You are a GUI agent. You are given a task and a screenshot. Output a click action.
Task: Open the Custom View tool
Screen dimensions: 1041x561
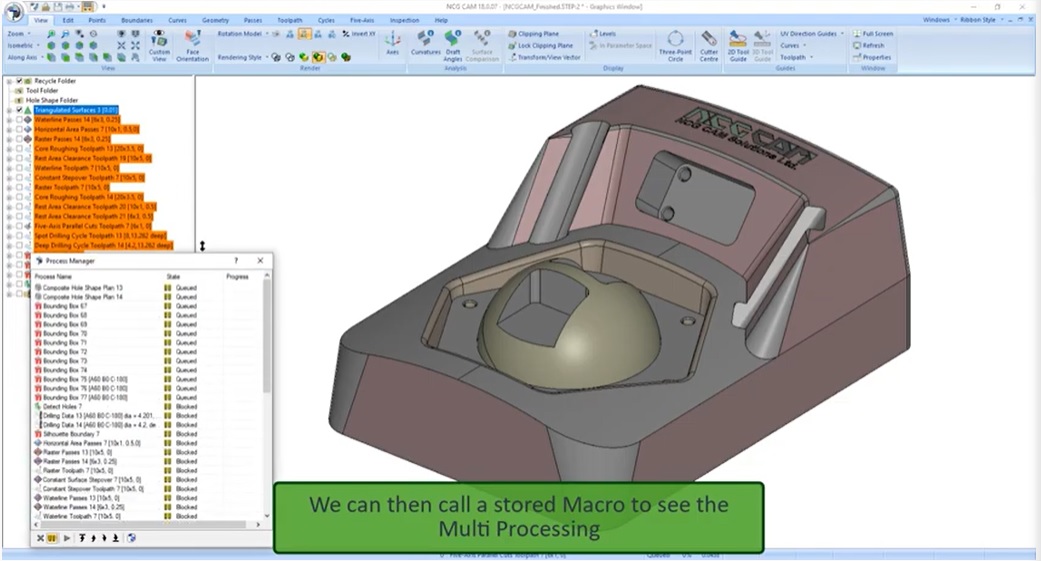(x=159, y=45)
